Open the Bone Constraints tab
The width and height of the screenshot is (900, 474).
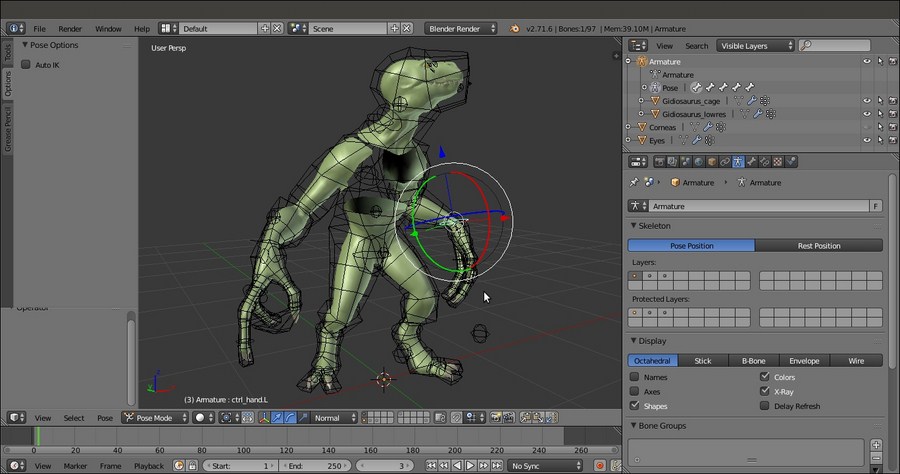pyautogui.click(x=765, y=162)
